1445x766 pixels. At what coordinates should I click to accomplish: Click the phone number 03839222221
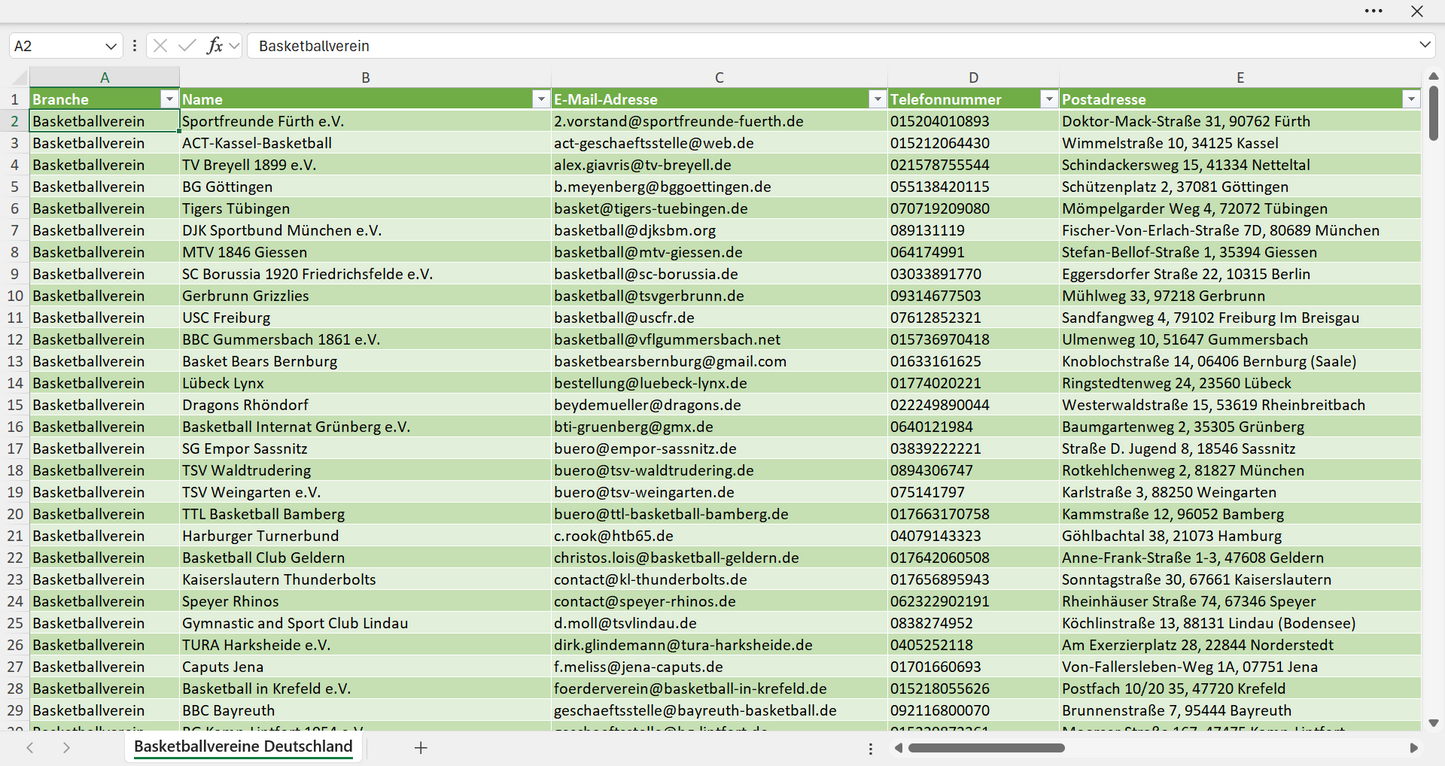point(974,448)
